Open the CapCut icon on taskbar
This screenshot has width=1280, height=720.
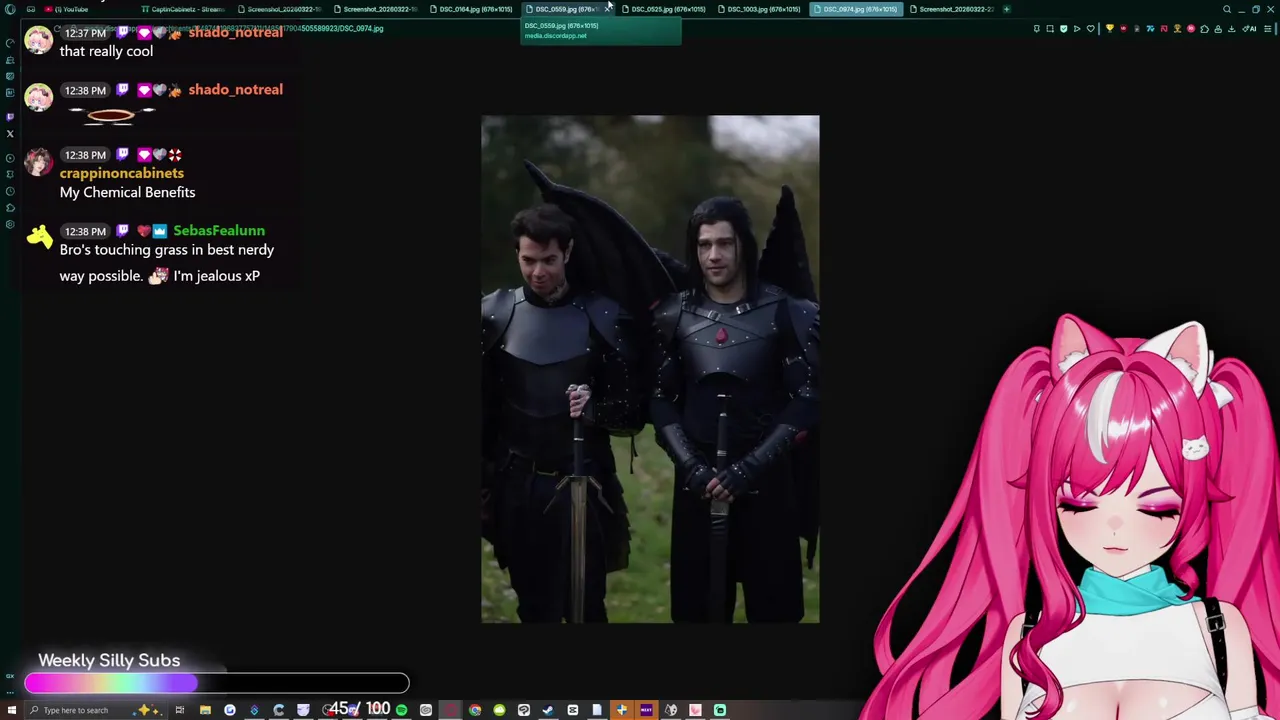tap(572, 710)
